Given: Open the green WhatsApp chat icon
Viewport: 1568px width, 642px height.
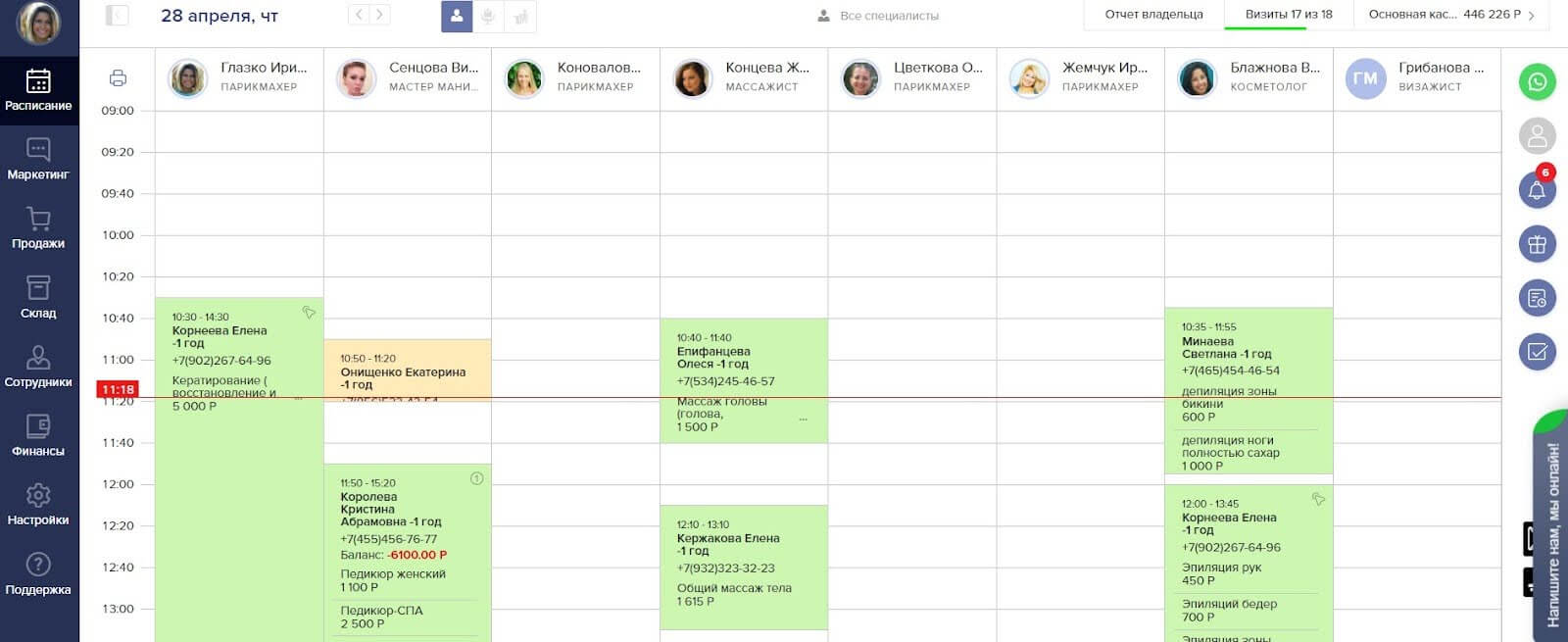Looking at the screenshot, I should [1537, 81].
